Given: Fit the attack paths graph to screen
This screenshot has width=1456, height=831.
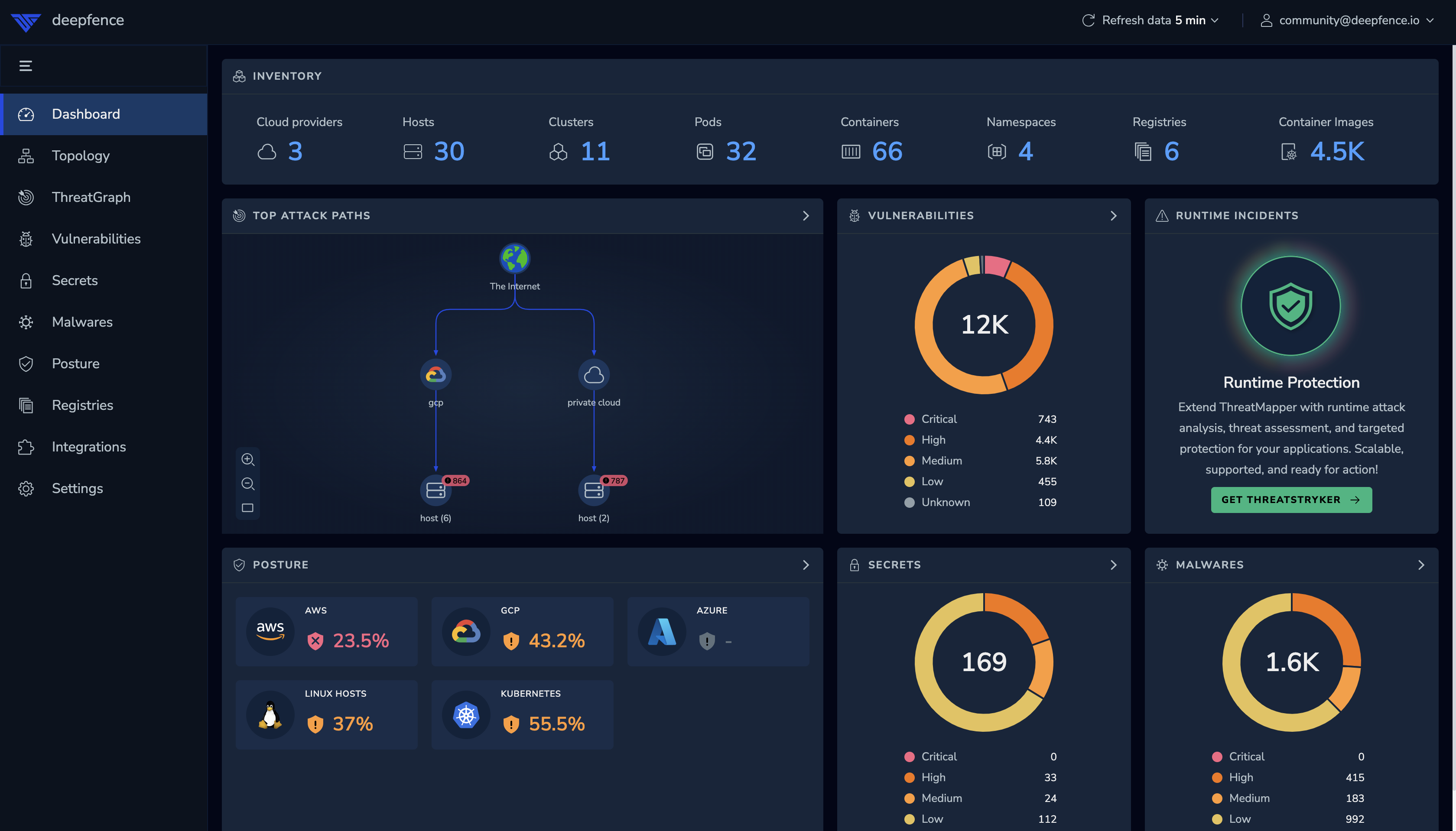Looking at the screenshot, I should [x=248, y=508].
